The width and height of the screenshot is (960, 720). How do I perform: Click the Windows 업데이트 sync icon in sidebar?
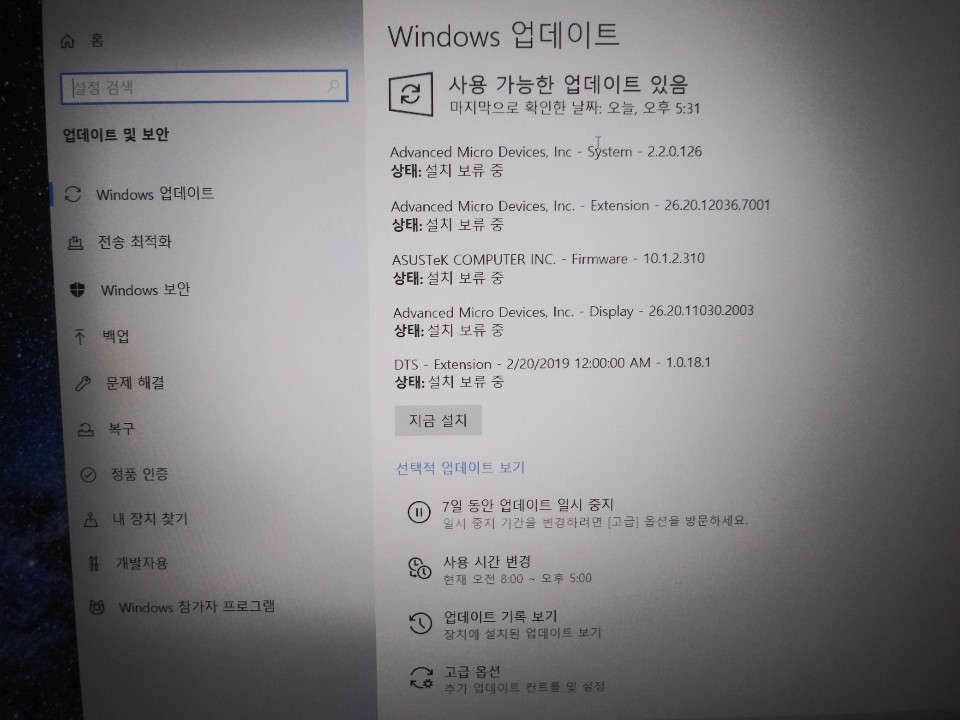73,194
